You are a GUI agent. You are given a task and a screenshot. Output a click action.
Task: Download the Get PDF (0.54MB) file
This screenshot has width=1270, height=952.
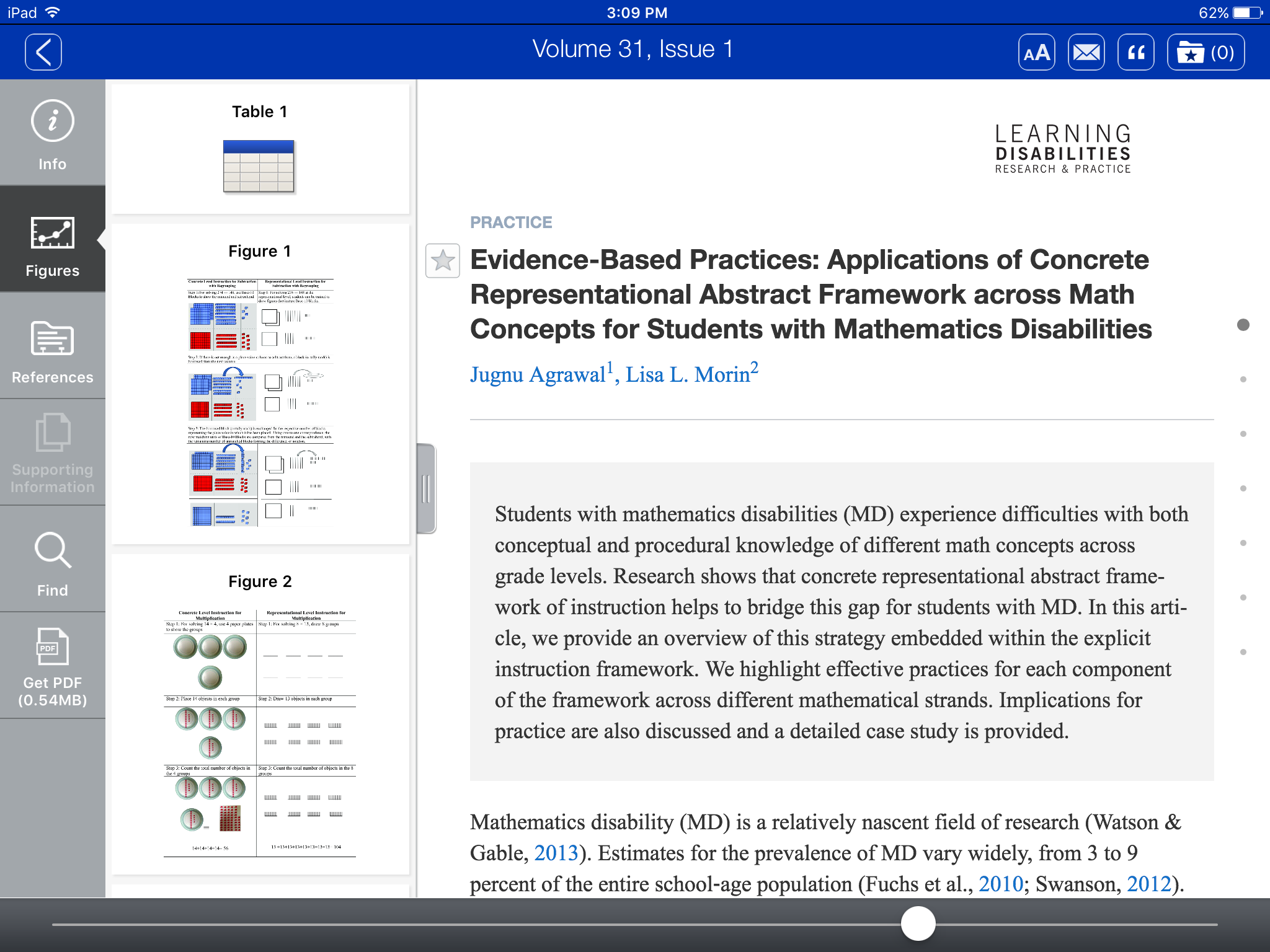point(53,667)
